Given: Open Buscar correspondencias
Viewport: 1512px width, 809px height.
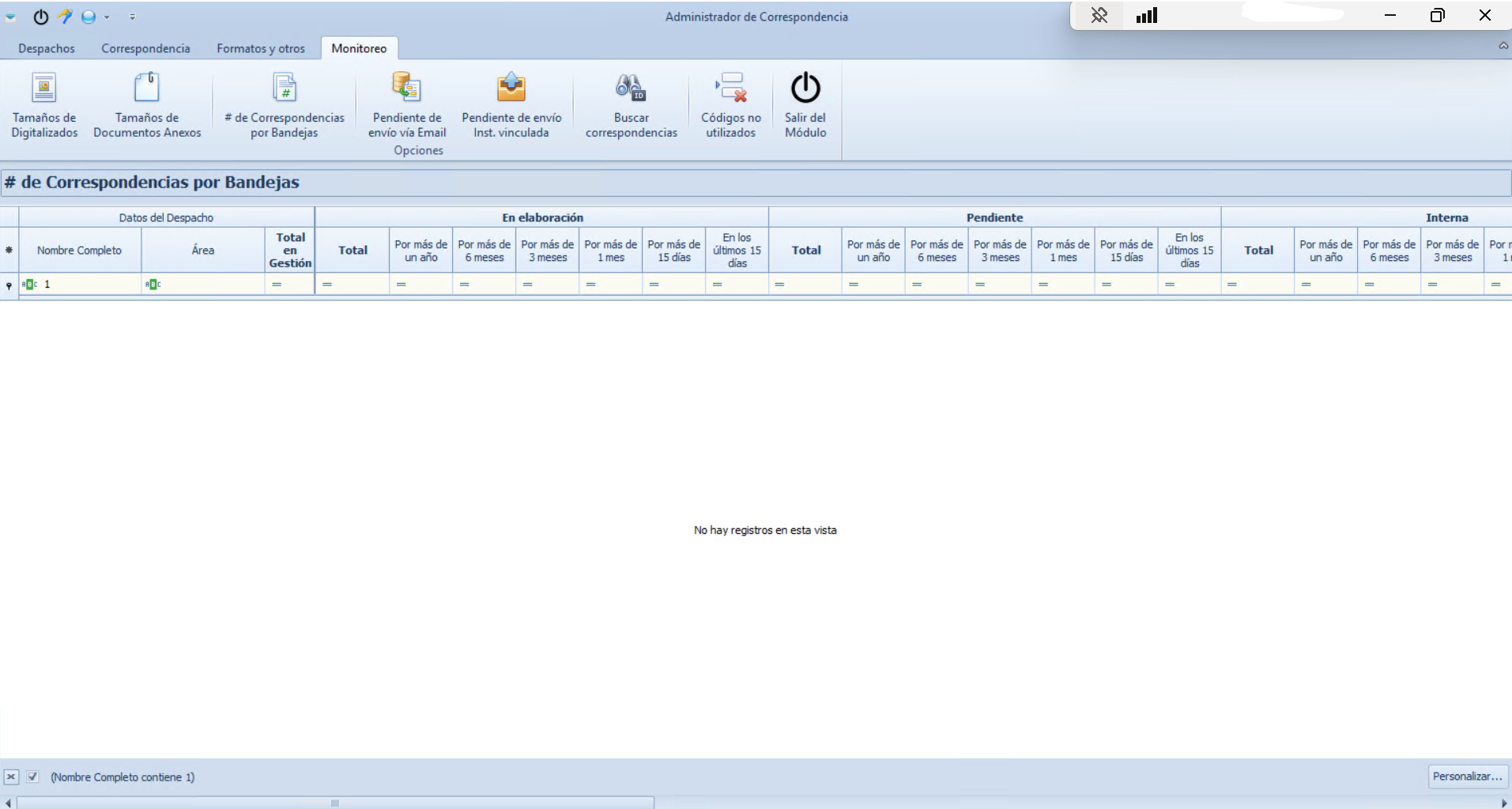Looking at the screenshot, I should [631, 104].
